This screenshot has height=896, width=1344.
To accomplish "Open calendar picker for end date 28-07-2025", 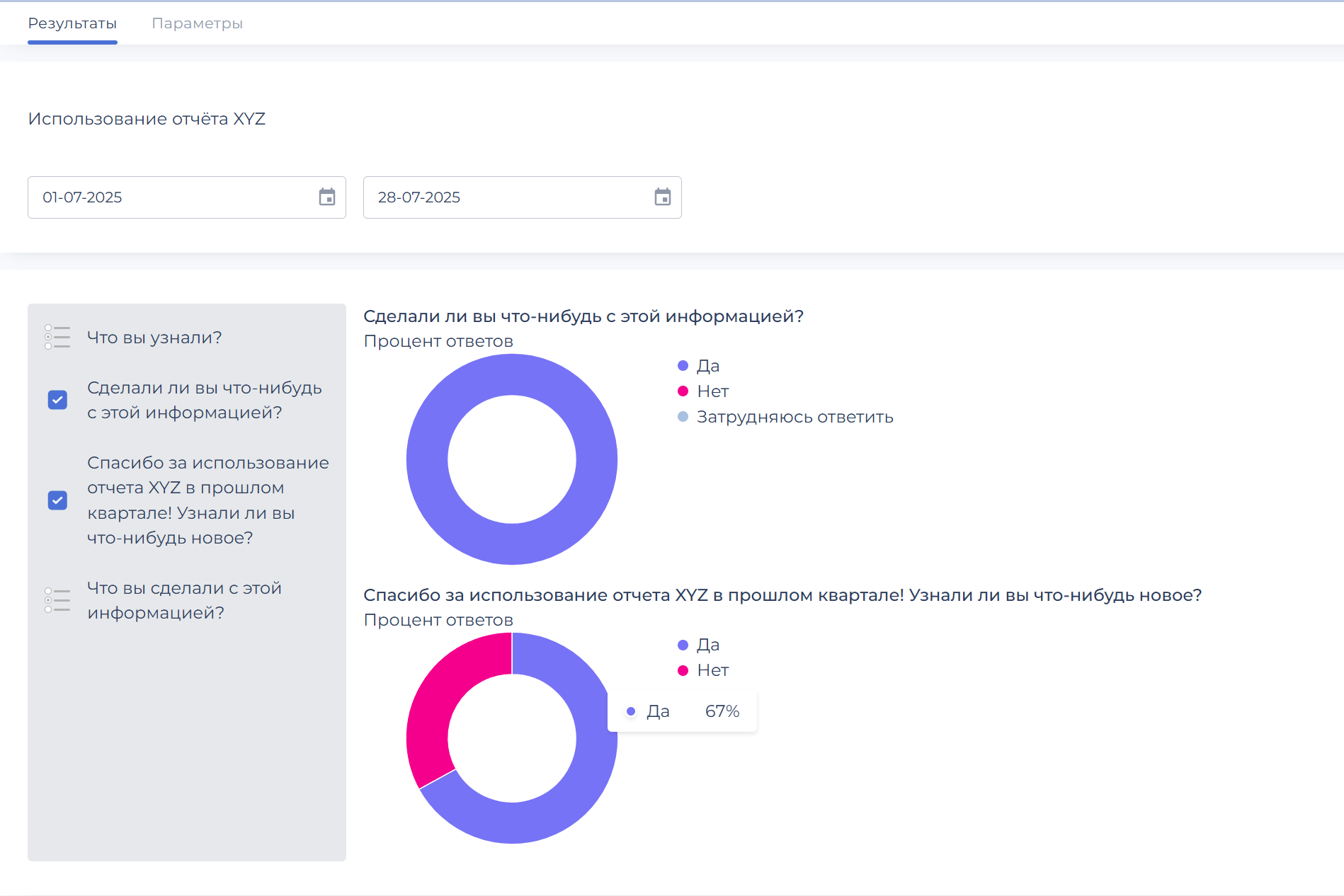I will pos(662,197).
